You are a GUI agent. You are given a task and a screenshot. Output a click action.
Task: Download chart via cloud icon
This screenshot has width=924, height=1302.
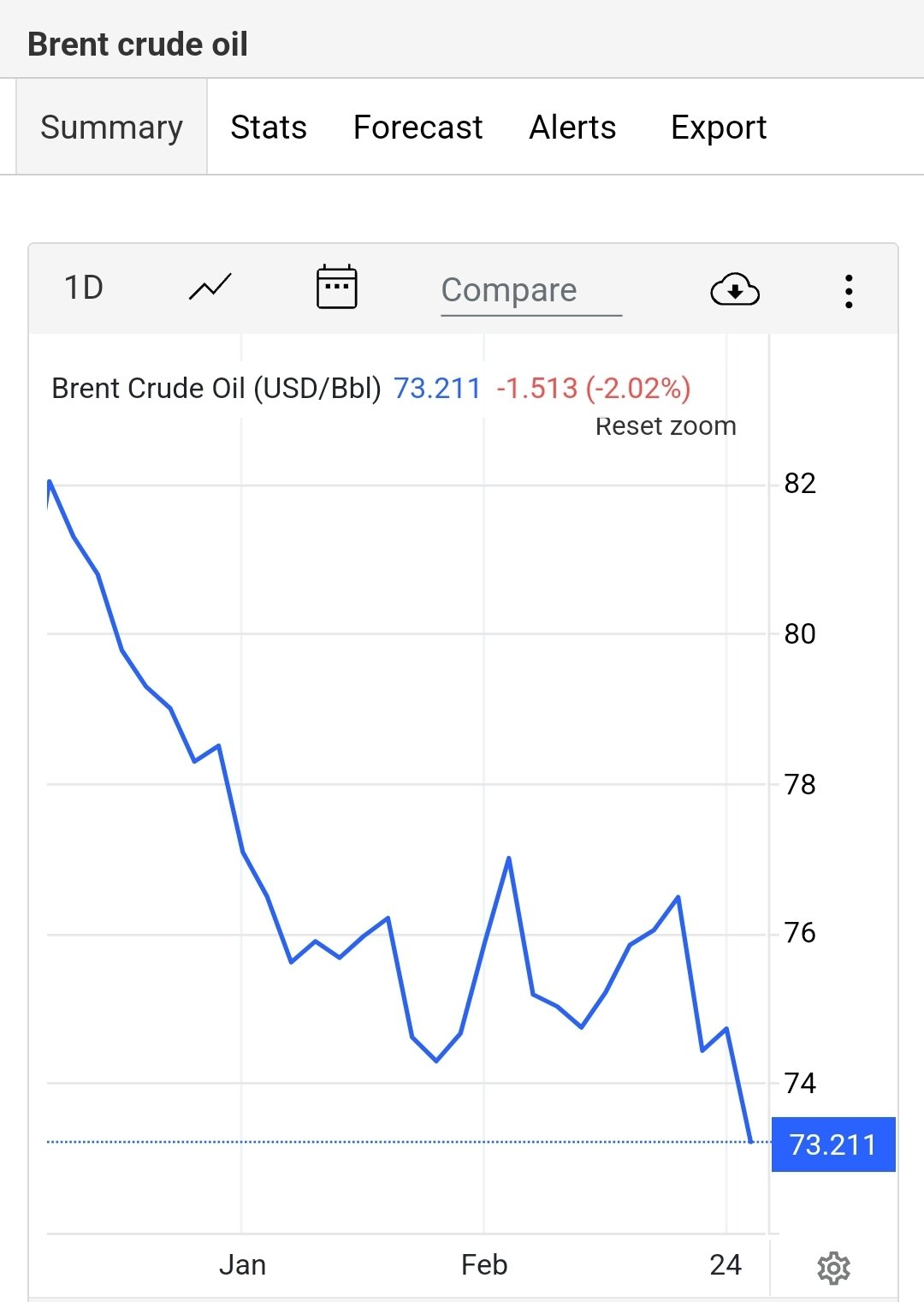[x=735, y=290]
